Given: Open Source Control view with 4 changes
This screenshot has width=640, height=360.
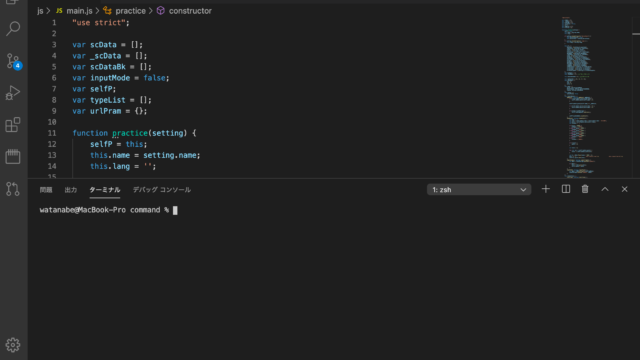Looking at the screenshot, I should 13,61.
